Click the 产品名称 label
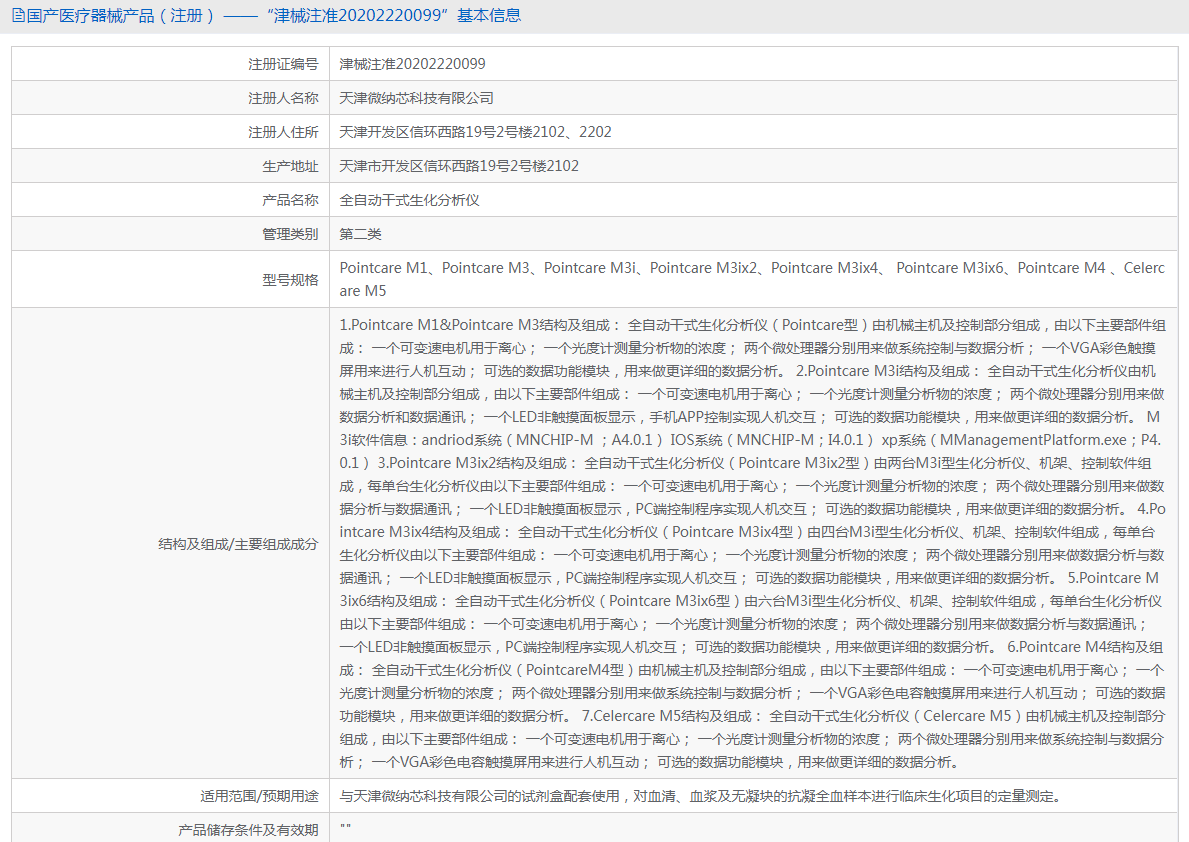The image size is (1189, 842). pyautogui.click(x=290, y=201)
